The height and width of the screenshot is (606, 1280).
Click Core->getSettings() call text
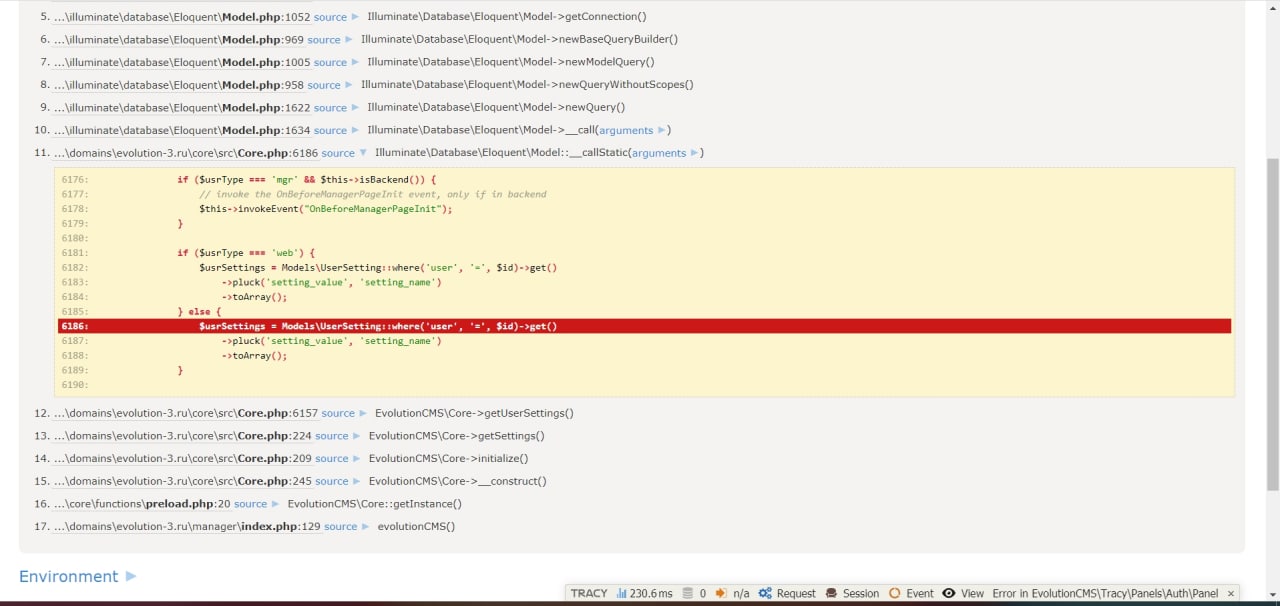pos(457,436)
